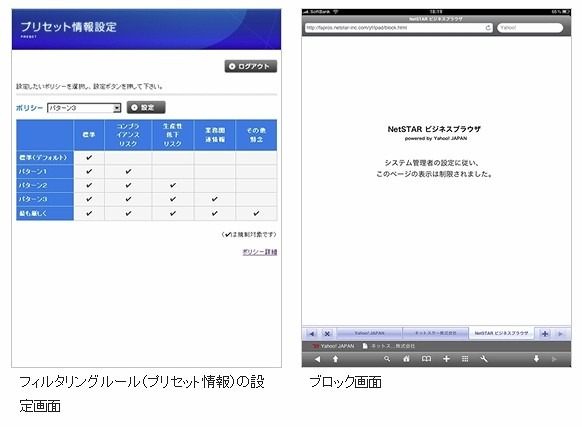
Task: Click the その他 column header
Action: (256, 135)
